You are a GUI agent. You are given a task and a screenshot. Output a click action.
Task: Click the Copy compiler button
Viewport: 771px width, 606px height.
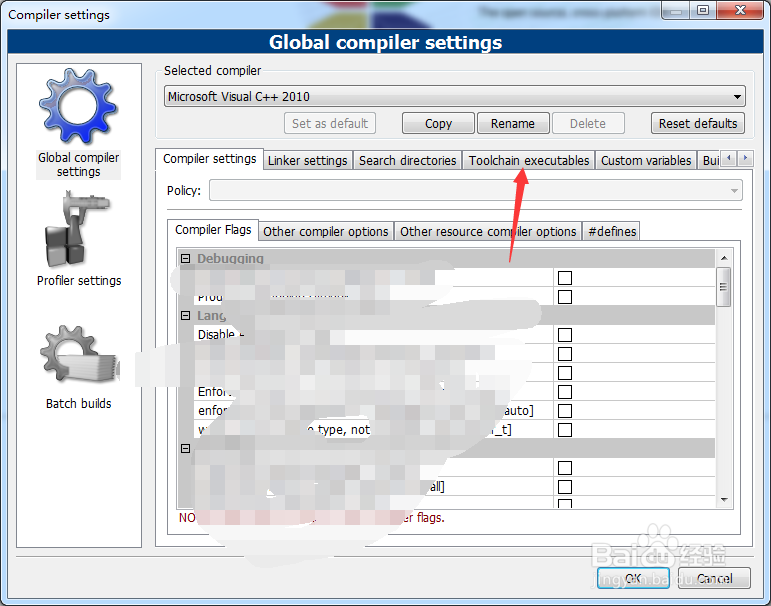point(438,123)
